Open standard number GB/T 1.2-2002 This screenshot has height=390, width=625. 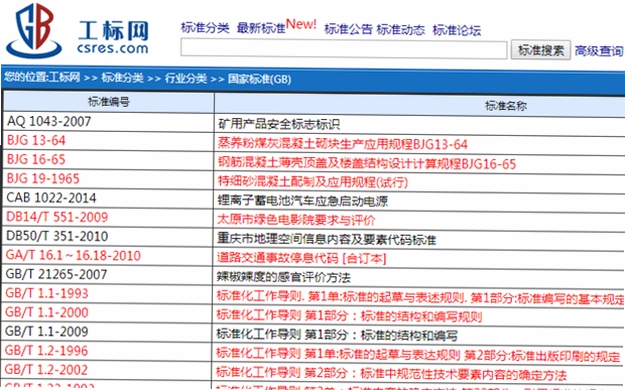coord(46,370)
